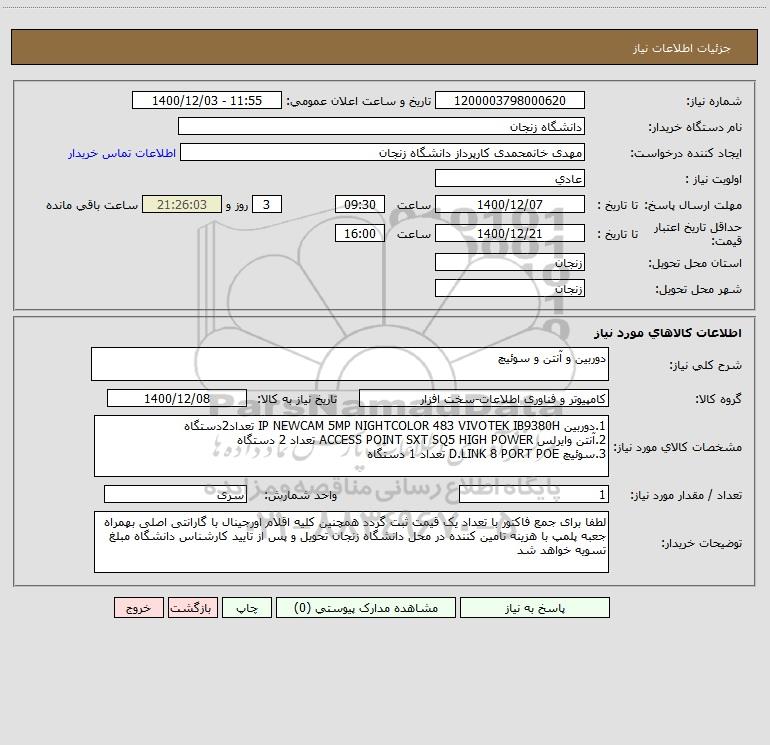This screenshot has width=770, height=745.
Task: Click the price validity date 1400/12/21
Action: point(510,233)
